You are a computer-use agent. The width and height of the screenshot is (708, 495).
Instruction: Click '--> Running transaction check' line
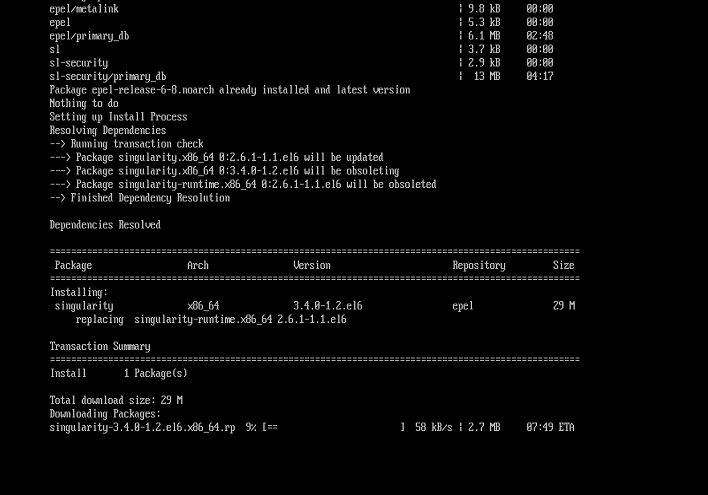pyautogui.click(x=126, y=144)
